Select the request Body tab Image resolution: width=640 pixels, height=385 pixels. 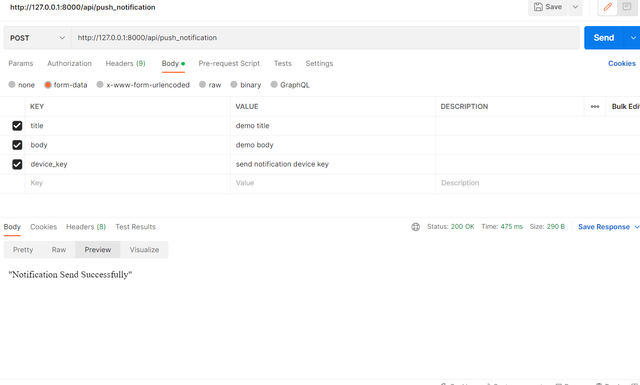click(173, 64)
